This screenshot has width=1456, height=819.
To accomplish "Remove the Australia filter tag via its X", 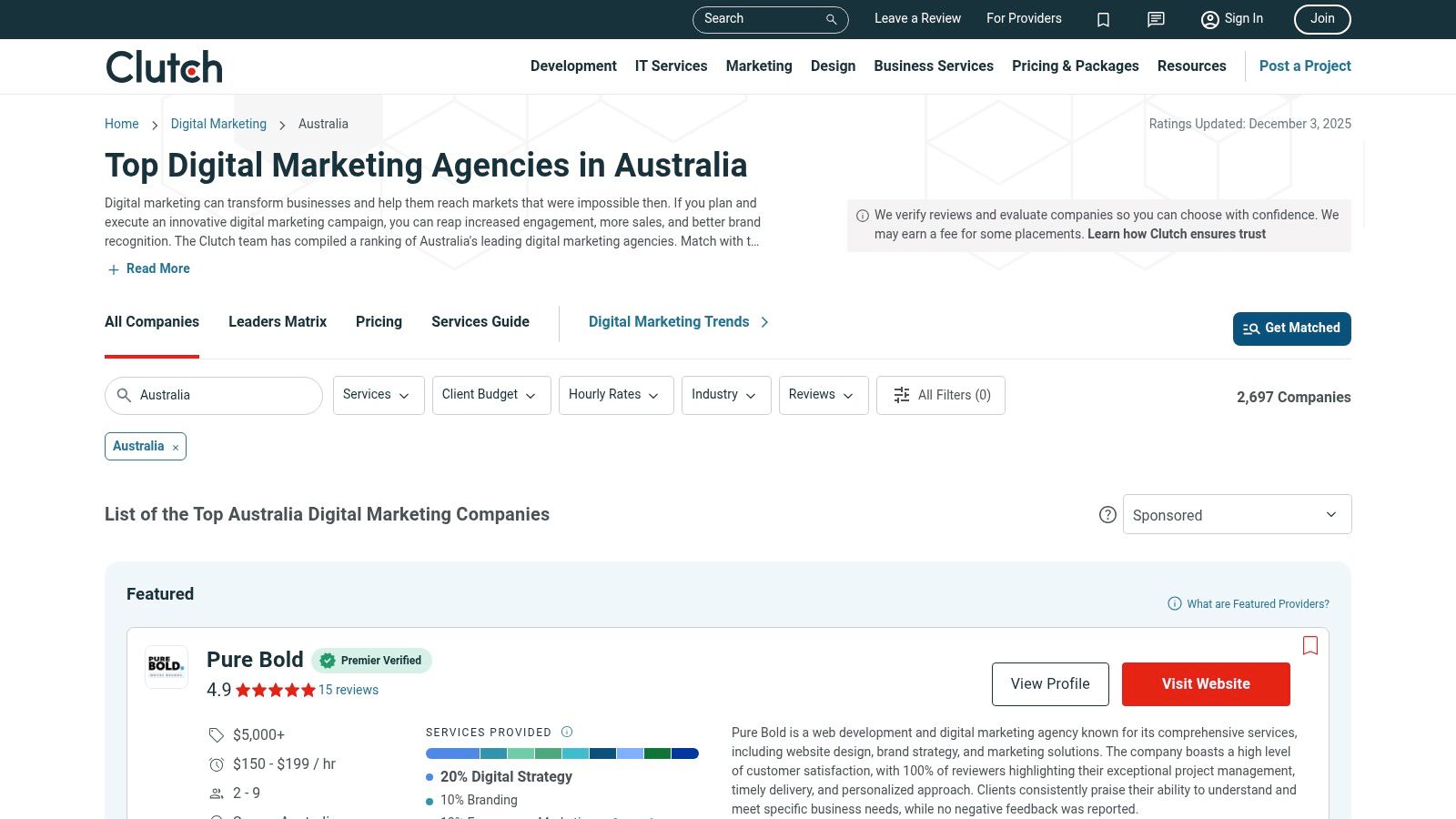I will [x=175, y=447].
